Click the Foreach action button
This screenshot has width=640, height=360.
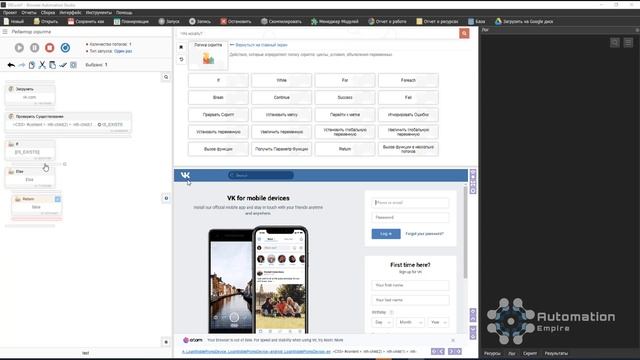[x=408, y=80]
